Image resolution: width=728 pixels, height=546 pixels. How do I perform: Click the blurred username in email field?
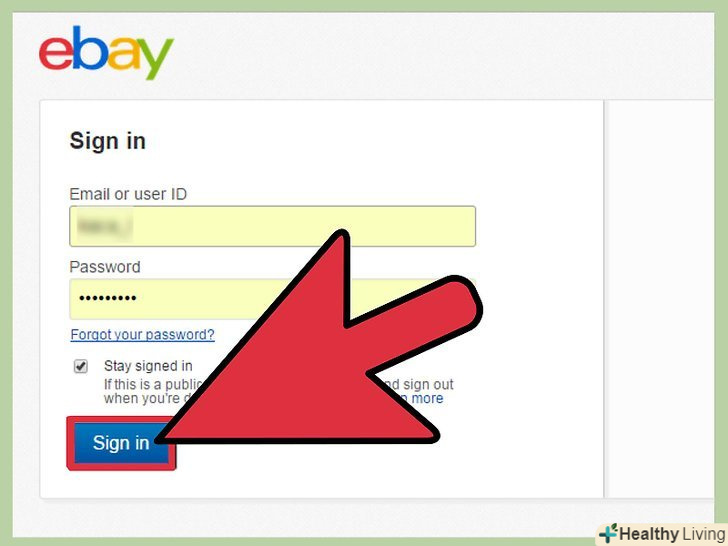pos(102,226)
